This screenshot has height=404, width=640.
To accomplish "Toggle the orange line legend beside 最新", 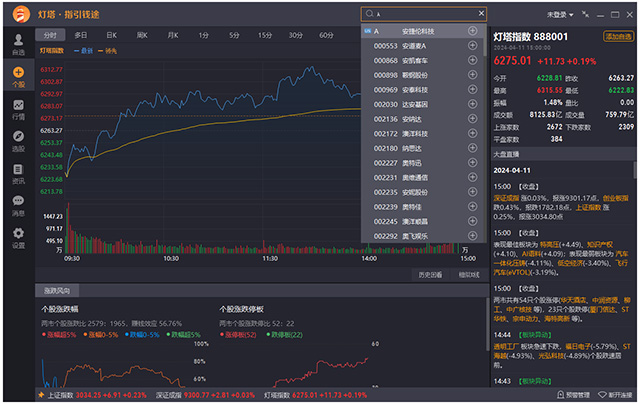I will coord(107,51).
